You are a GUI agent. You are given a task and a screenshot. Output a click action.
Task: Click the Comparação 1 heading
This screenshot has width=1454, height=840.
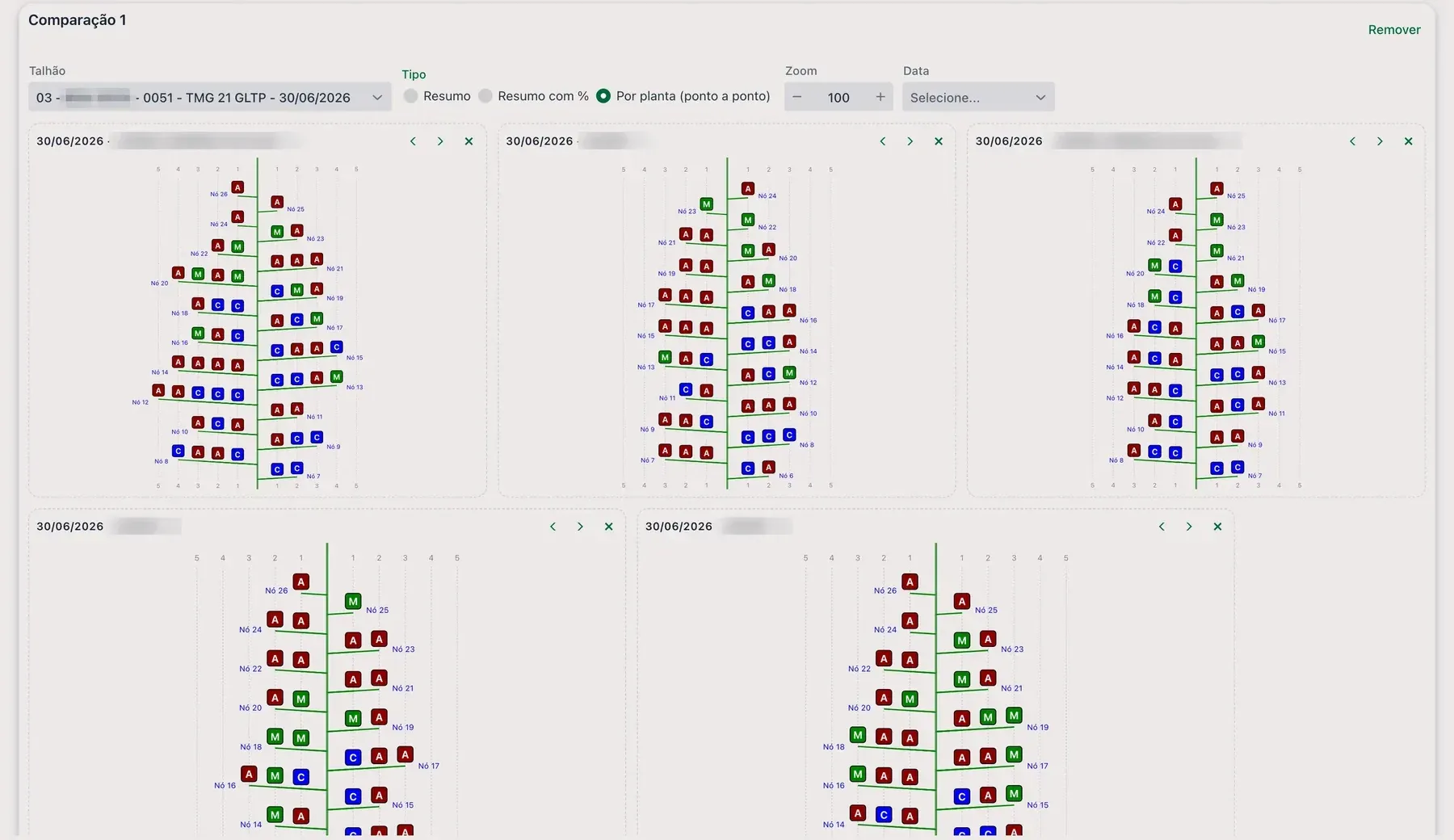pos(78,20)
